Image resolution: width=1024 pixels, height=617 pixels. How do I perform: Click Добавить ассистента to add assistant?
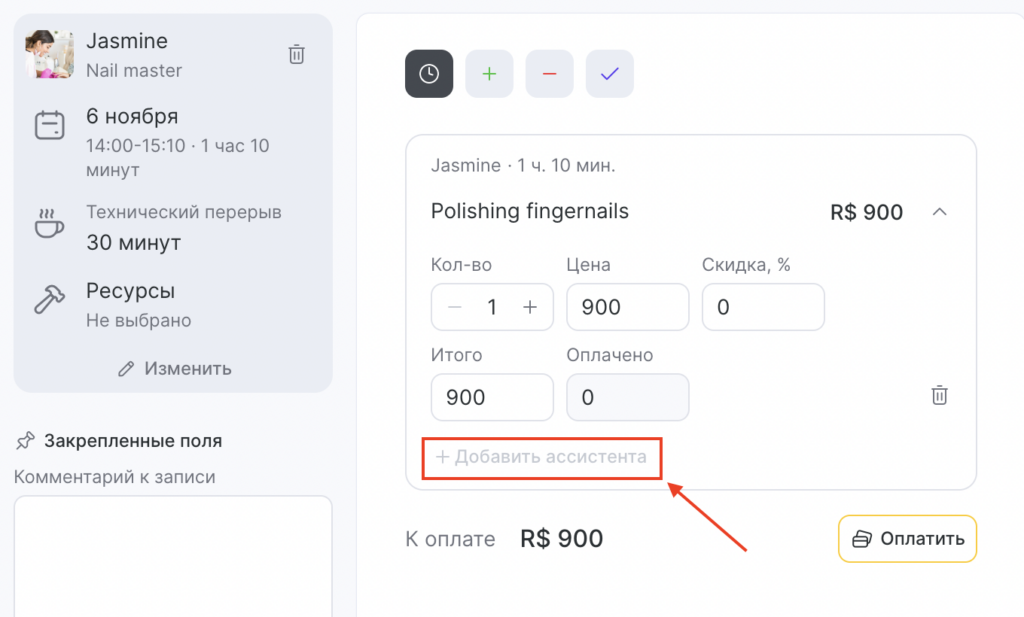(541, 457)
